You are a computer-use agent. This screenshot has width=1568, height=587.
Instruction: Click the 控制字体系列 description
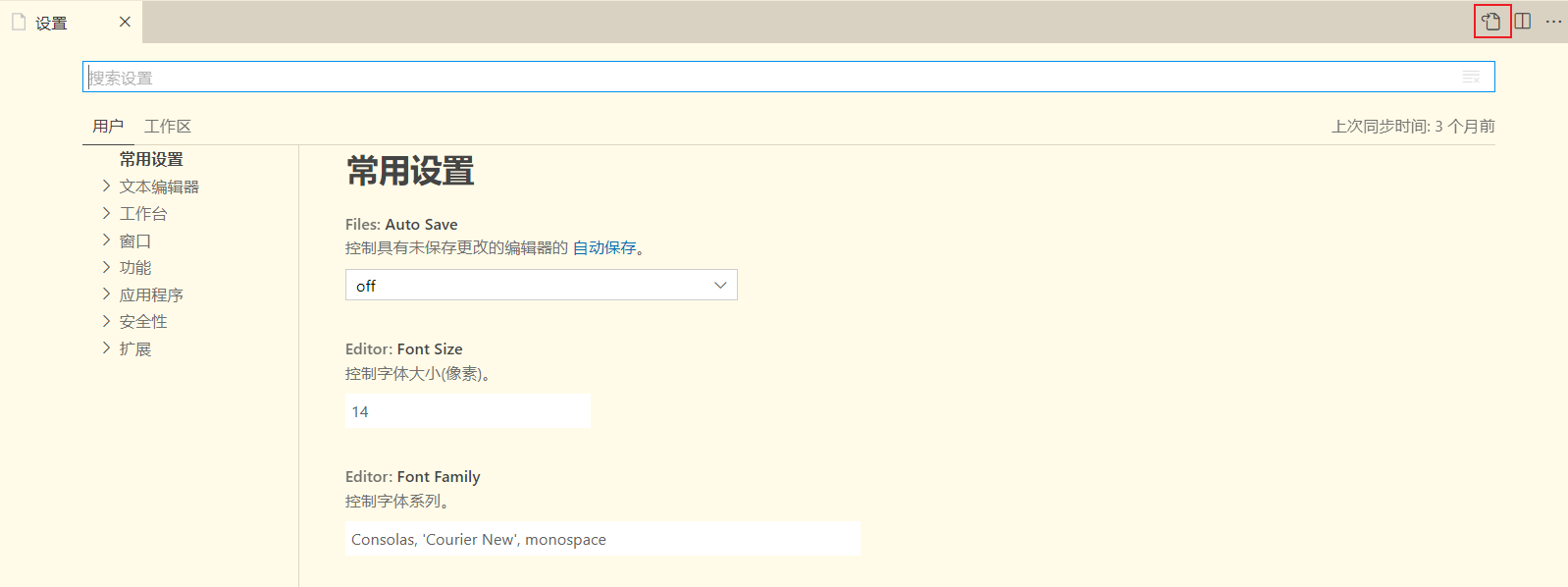(x=397, y=502)
